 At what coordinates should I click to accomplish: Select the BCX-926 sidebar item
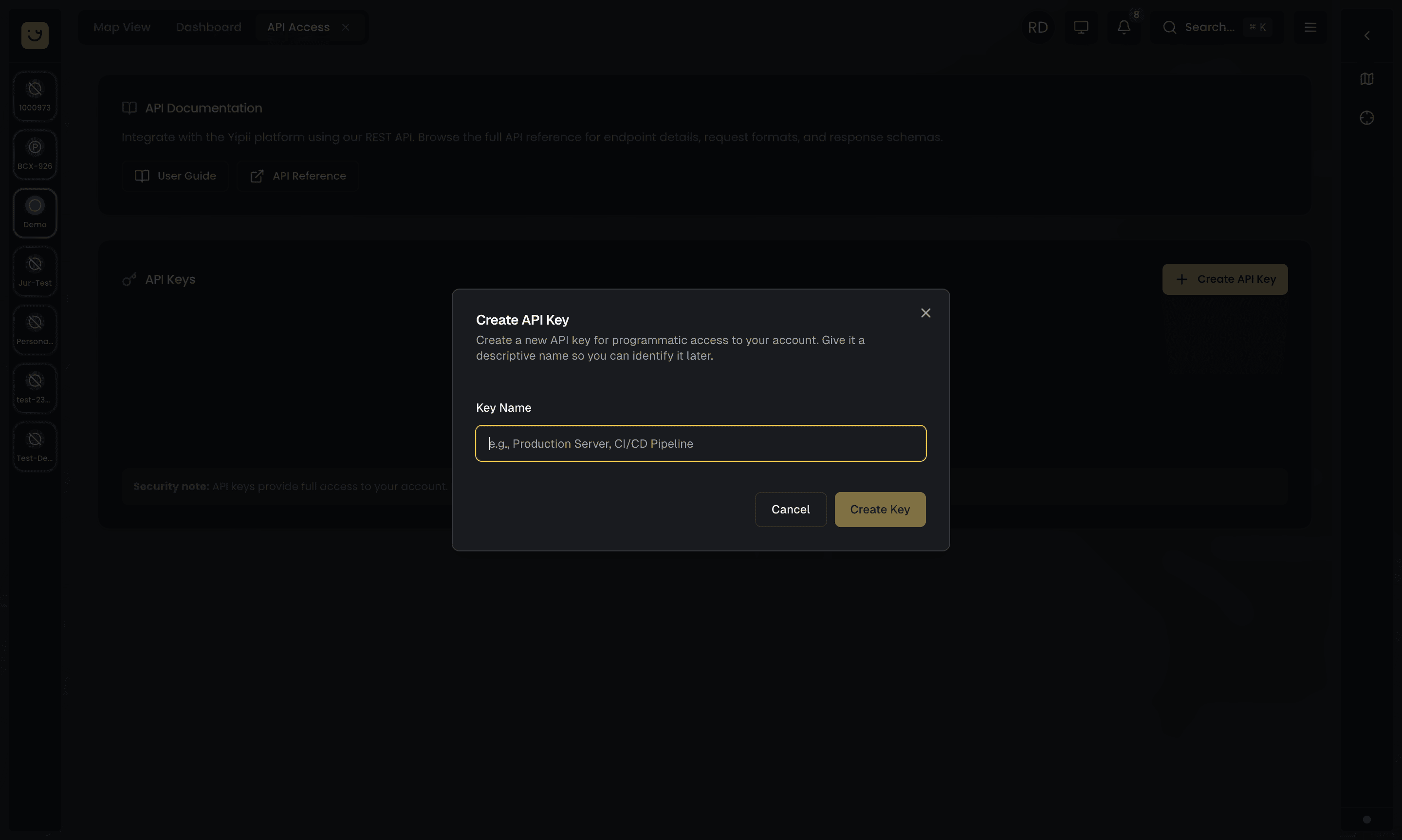click(35, 155)
